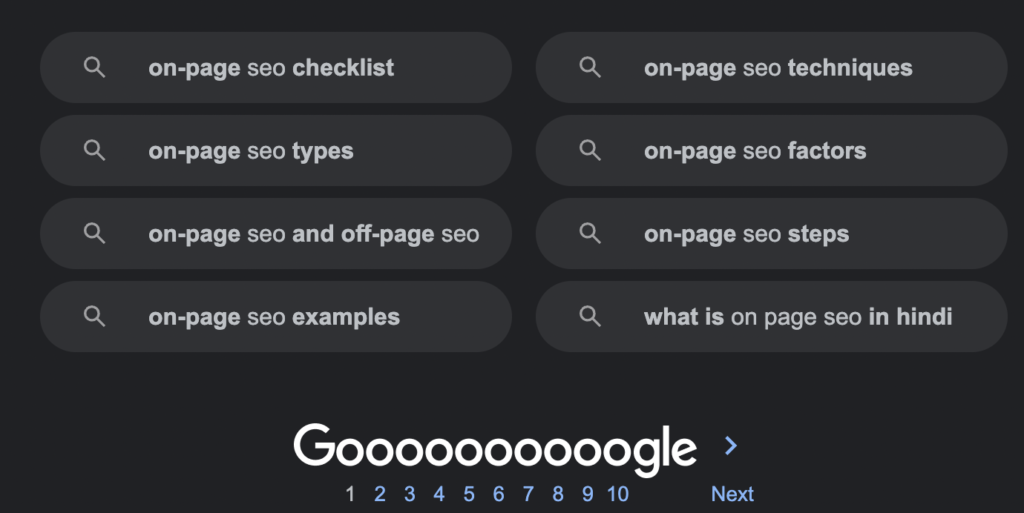Click search icon beside on-page seo checklist
The image size is (1024, 513).
[x=95, y=67]
